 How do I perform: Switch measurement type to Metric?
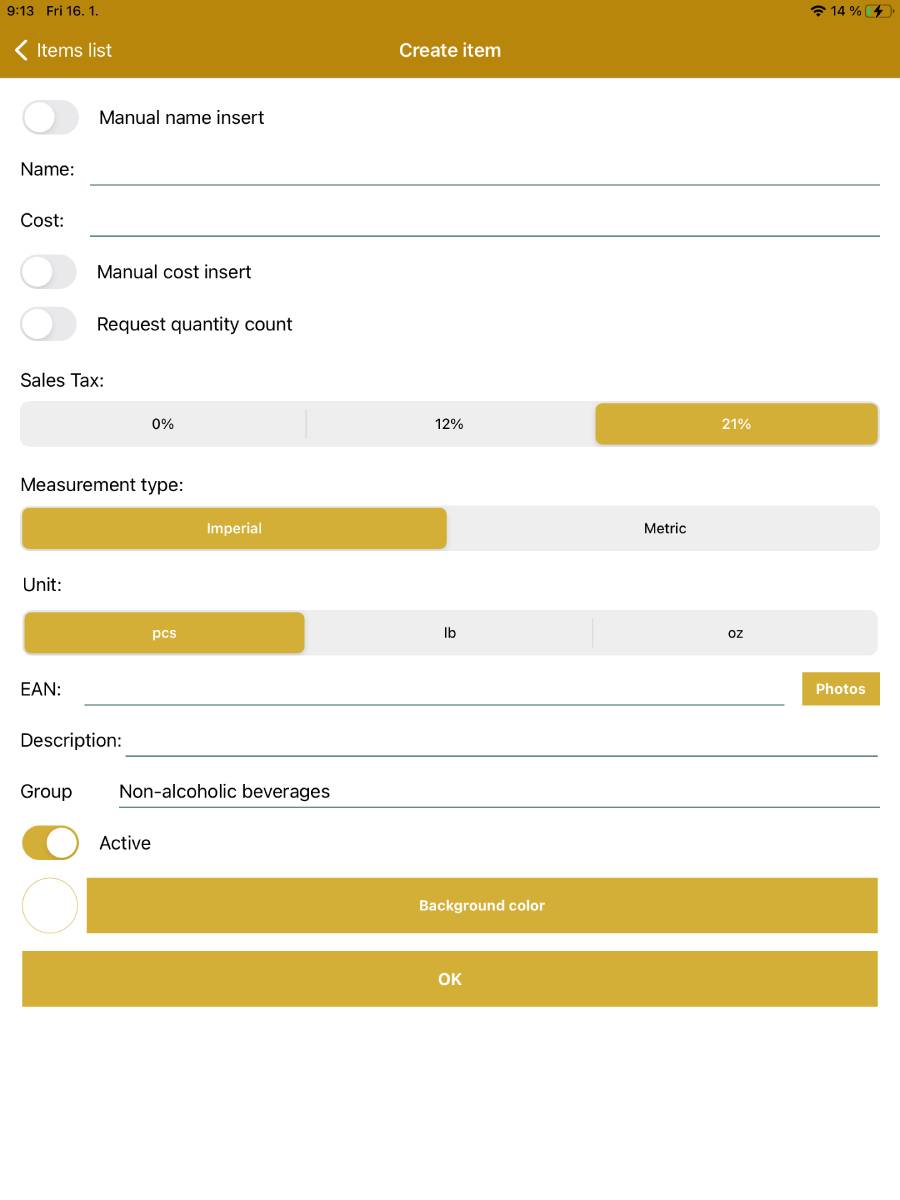point(665,528)
